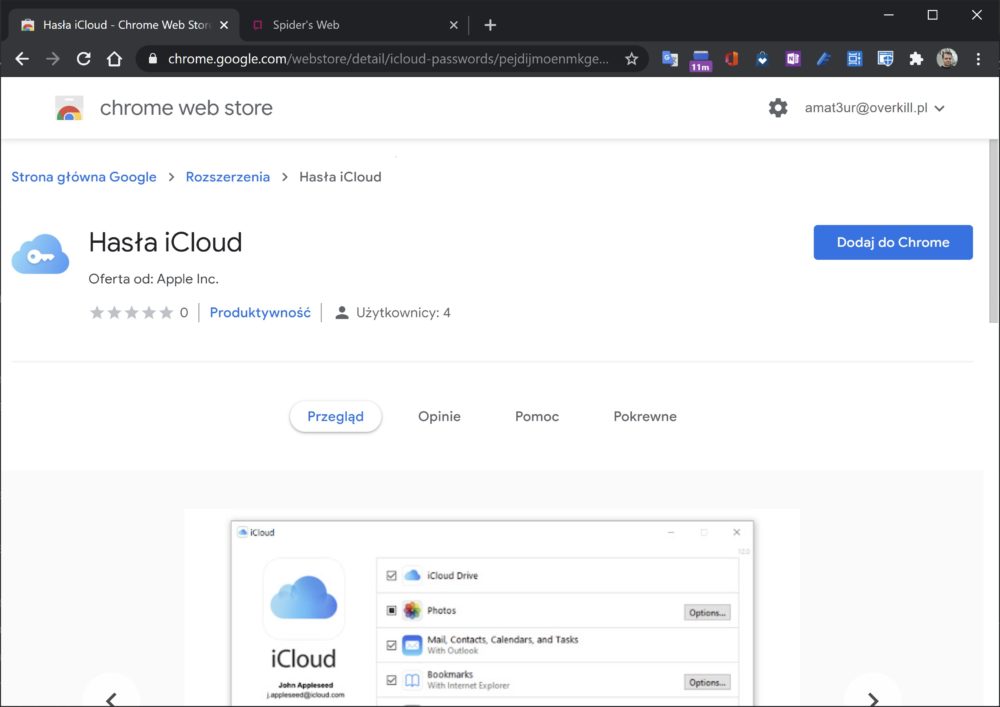Open the Google Translate extension icon
This screenshot has width=1000, height=707.
(x=670, y=59)
